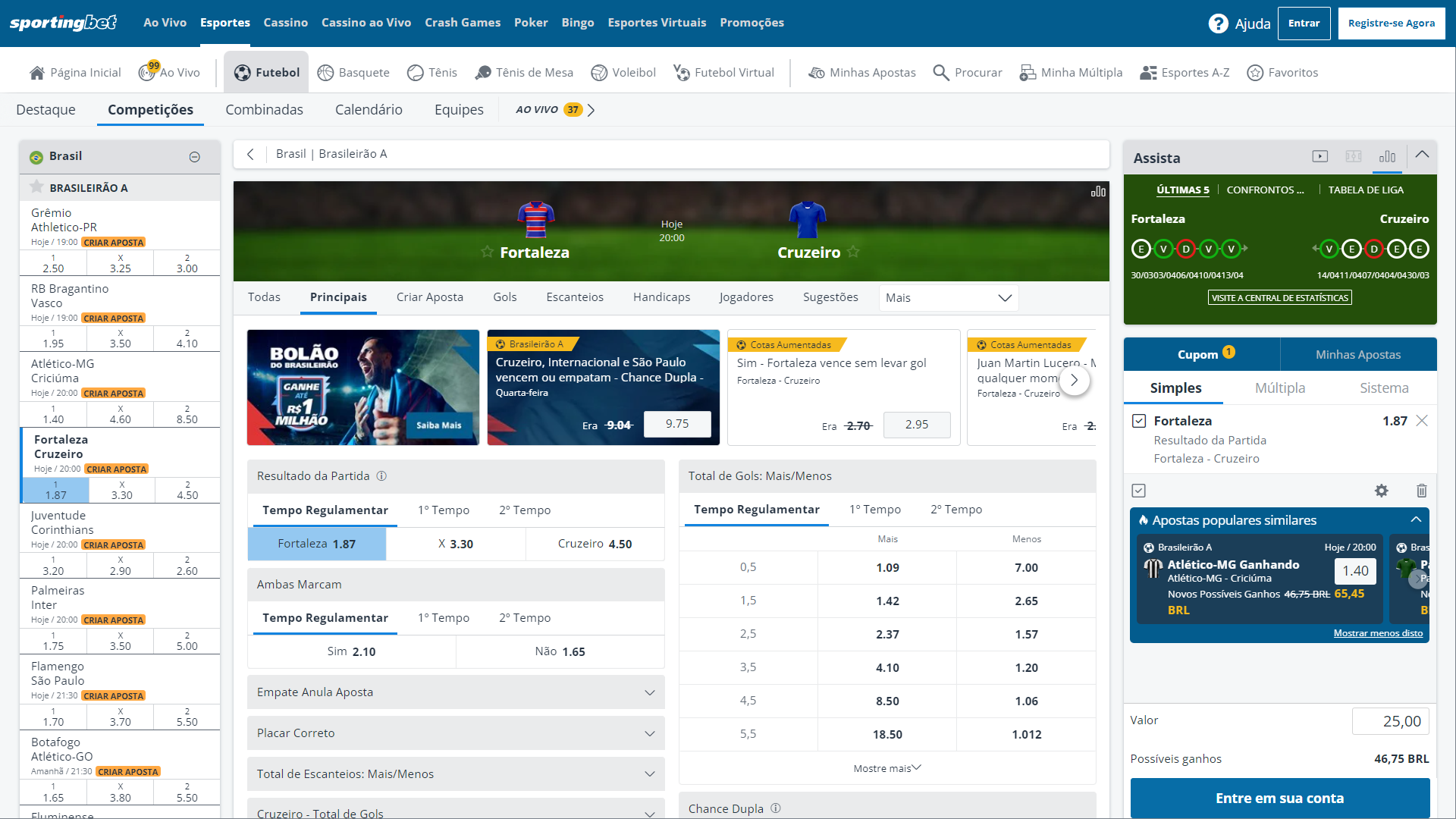Select draw X 3.30 odds
1456x819 pixels.
click(456, 544)
